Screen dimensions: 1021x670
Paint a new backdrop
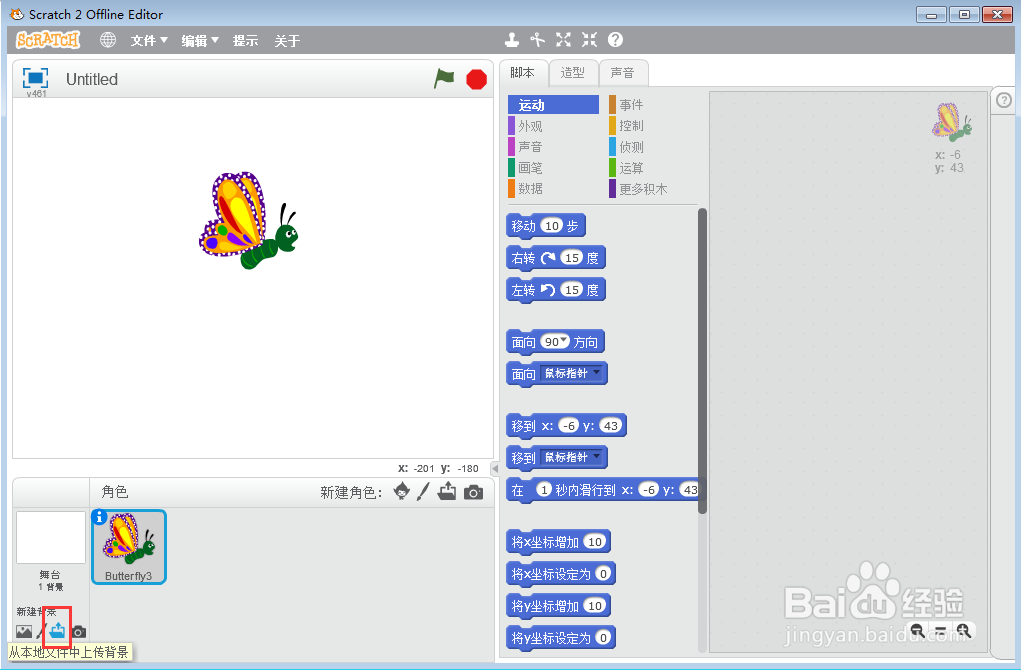(x=41, y=631)
